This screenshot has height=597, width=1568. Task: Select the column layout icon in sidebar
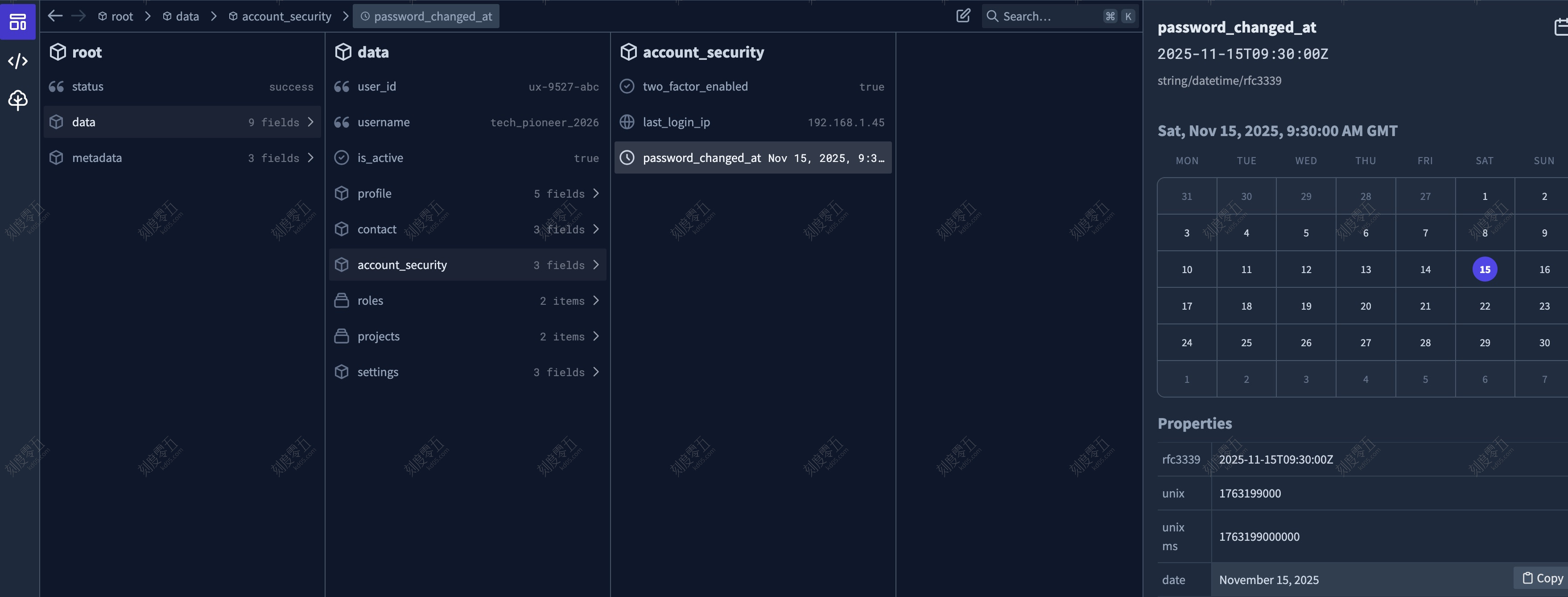point(17,21)
